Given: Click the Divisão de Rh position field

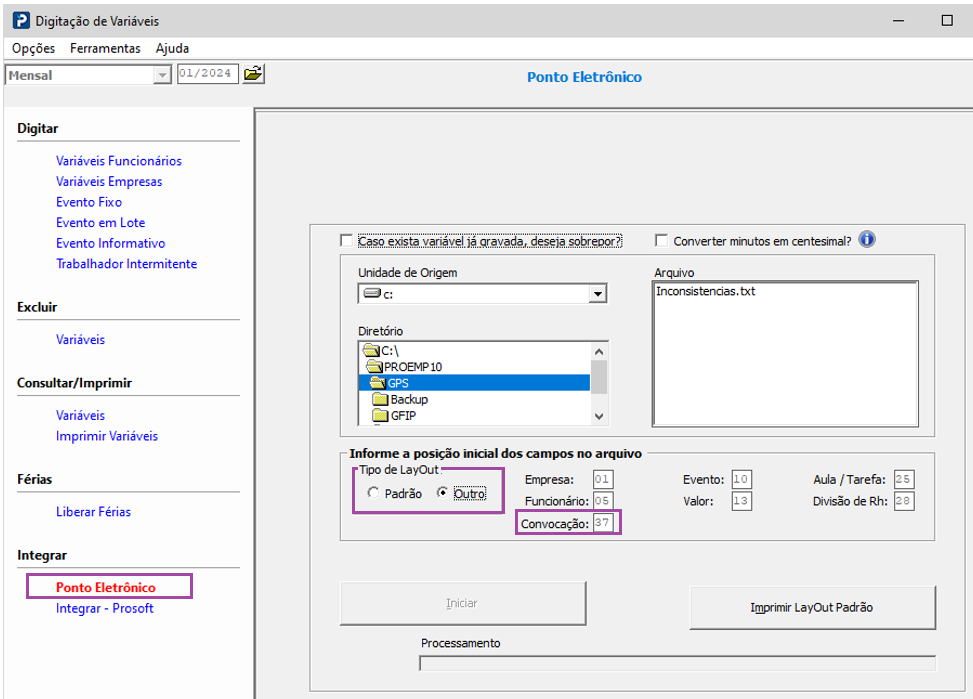Looking at the screenshot, I should 904,500.
